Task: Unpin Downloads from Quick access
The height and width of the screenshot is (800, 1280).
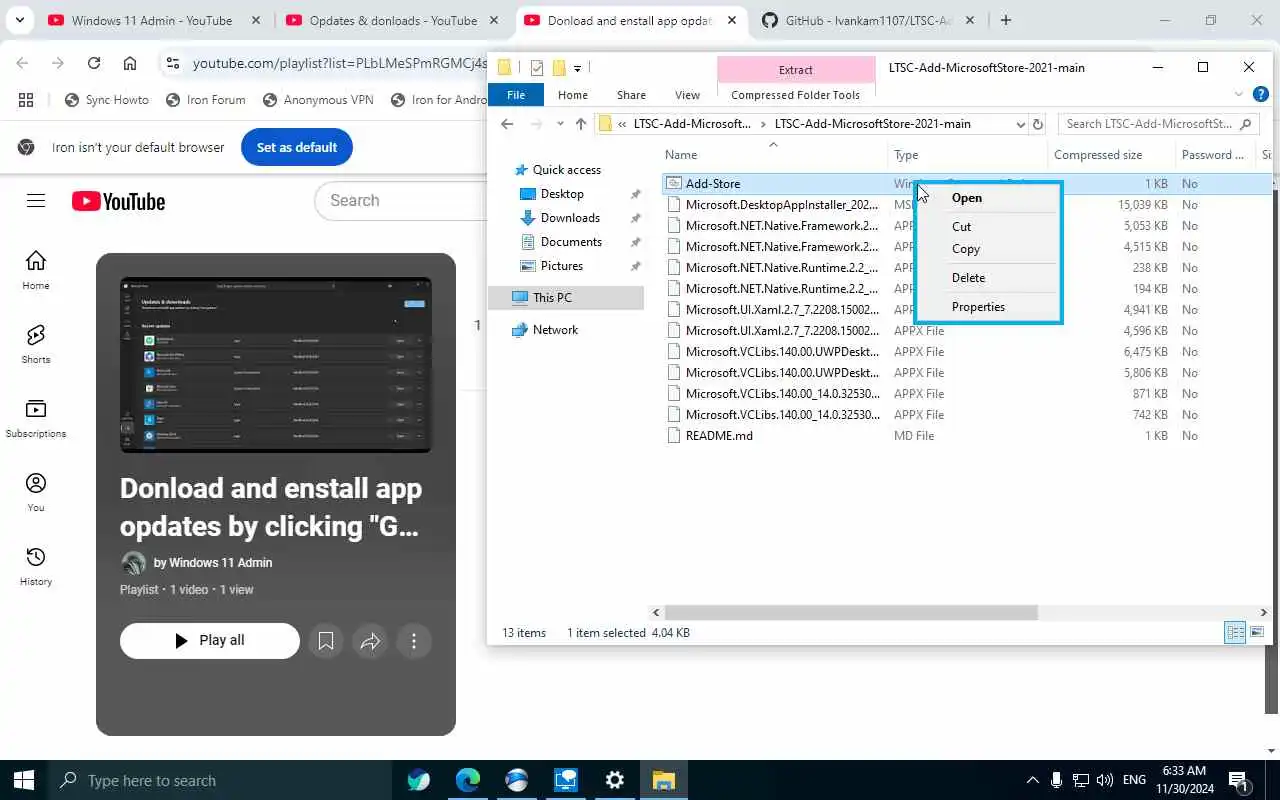Action: click(635, 218)
